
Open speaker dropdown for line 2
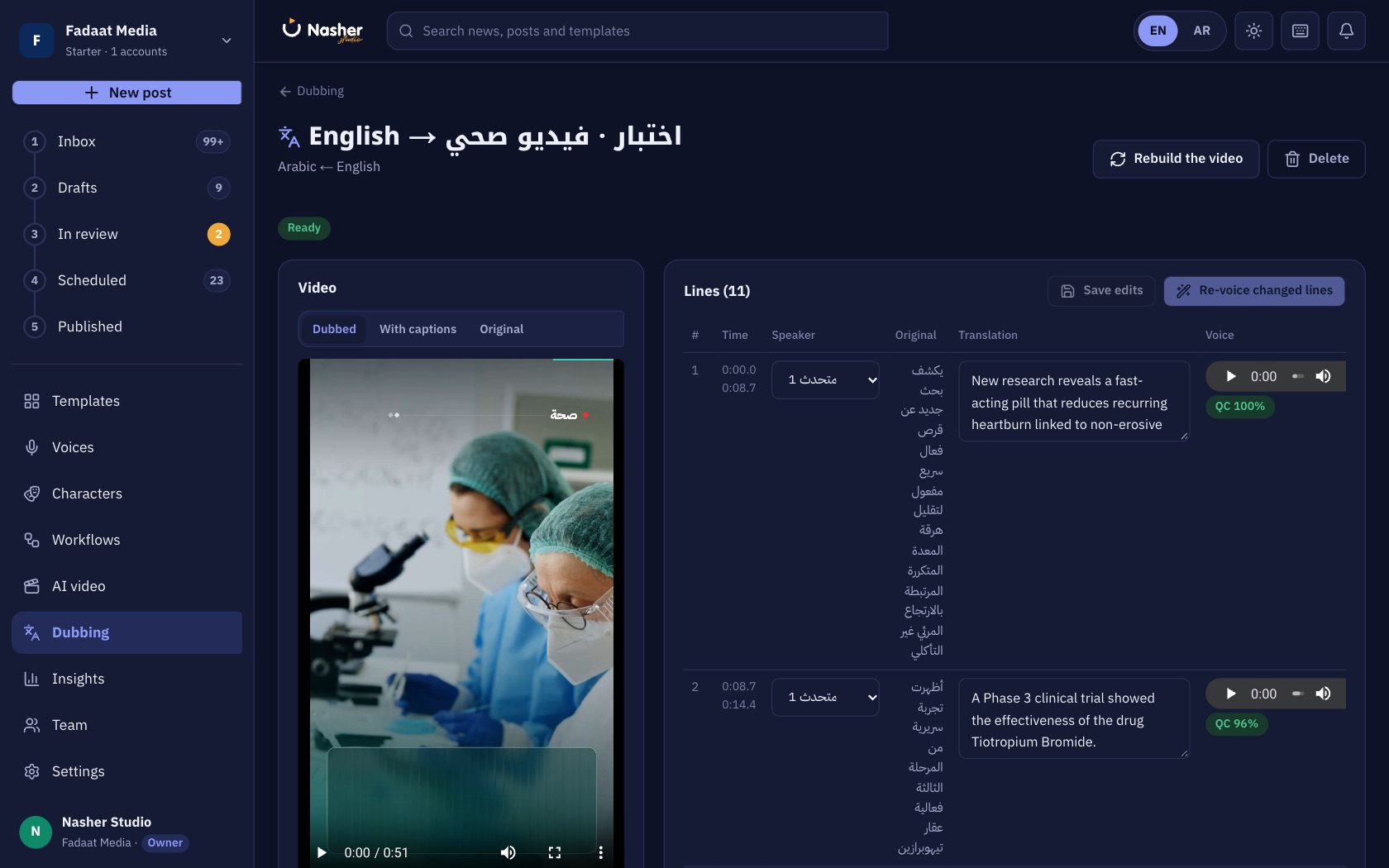[x=825, y=697]
